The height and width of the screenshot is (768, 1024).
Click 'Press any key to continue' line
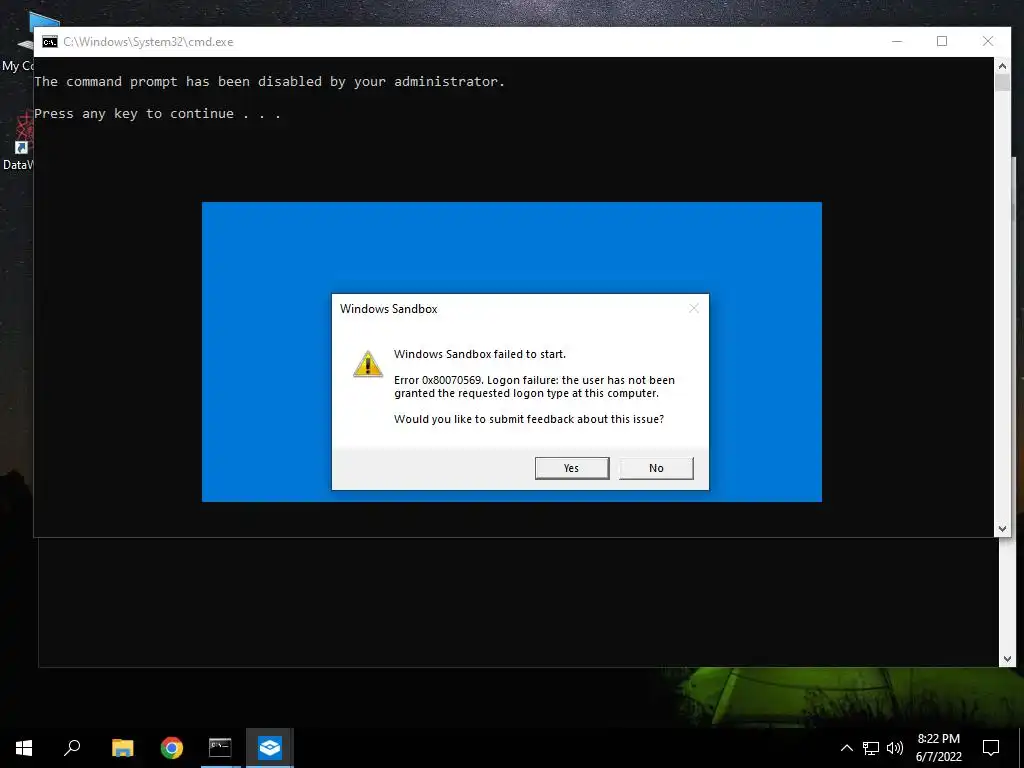[x=157, y=114]
